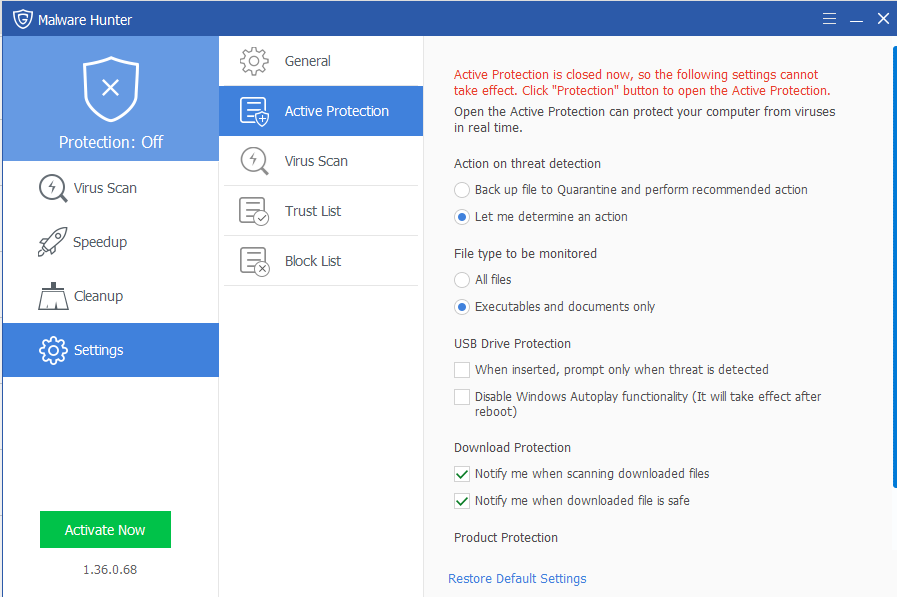
Task: Uncheck 'Notify me when downloaded file is safe'
Action: [462, 501]
